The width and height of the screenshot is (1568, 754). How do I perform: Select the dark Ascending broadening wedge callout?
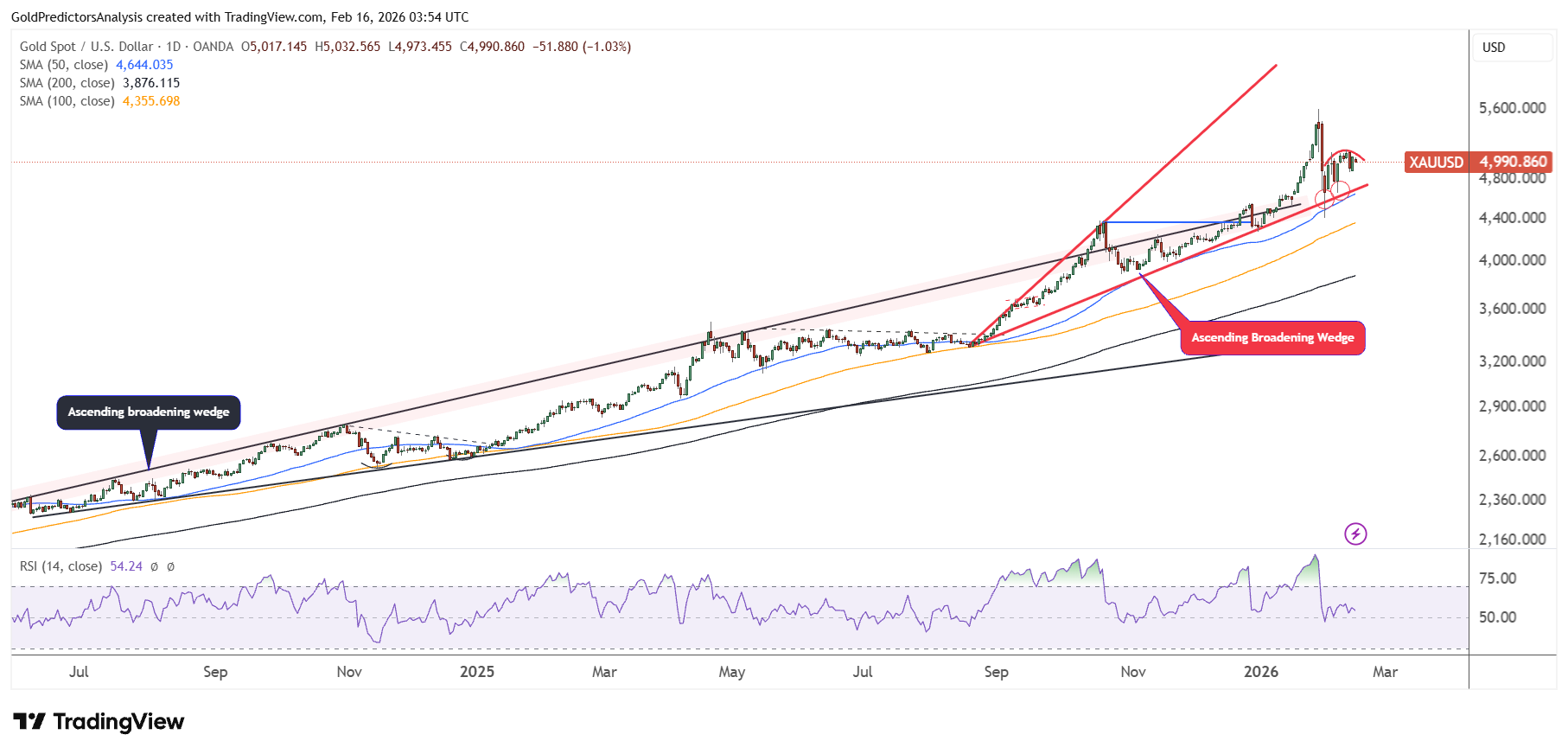149,412
